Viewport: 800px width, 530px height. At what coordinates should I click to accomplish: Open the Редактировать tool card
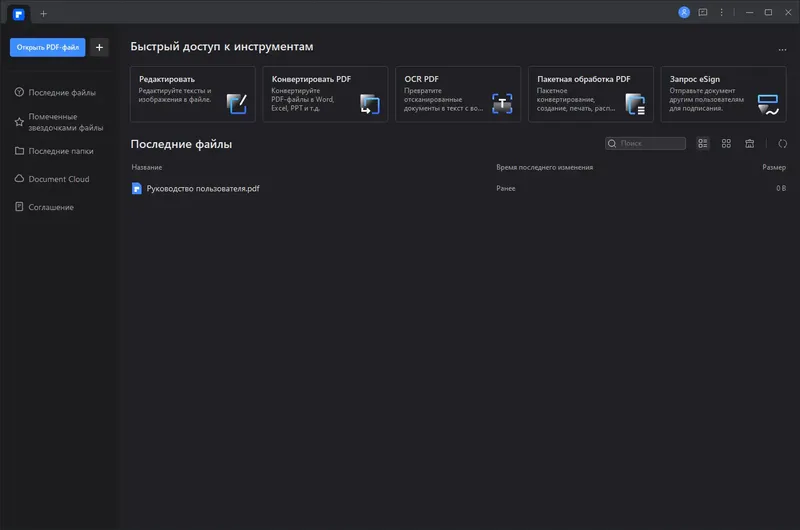[x=193, y=94]
